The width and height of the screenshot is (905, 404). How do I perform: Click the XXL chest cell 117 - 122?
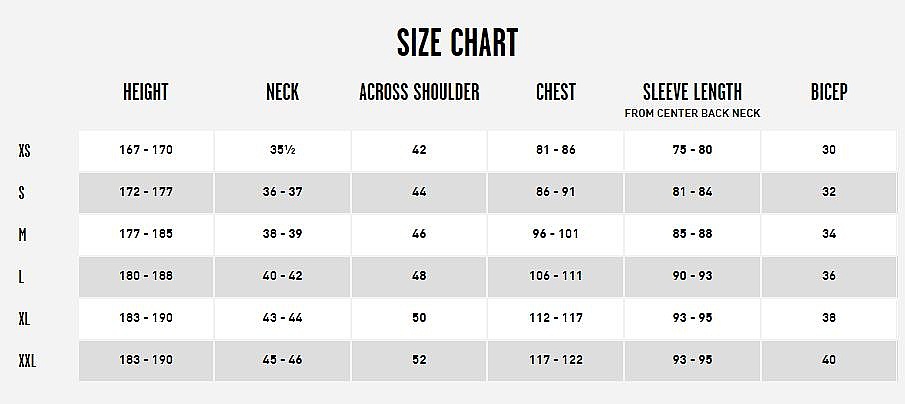556,360
